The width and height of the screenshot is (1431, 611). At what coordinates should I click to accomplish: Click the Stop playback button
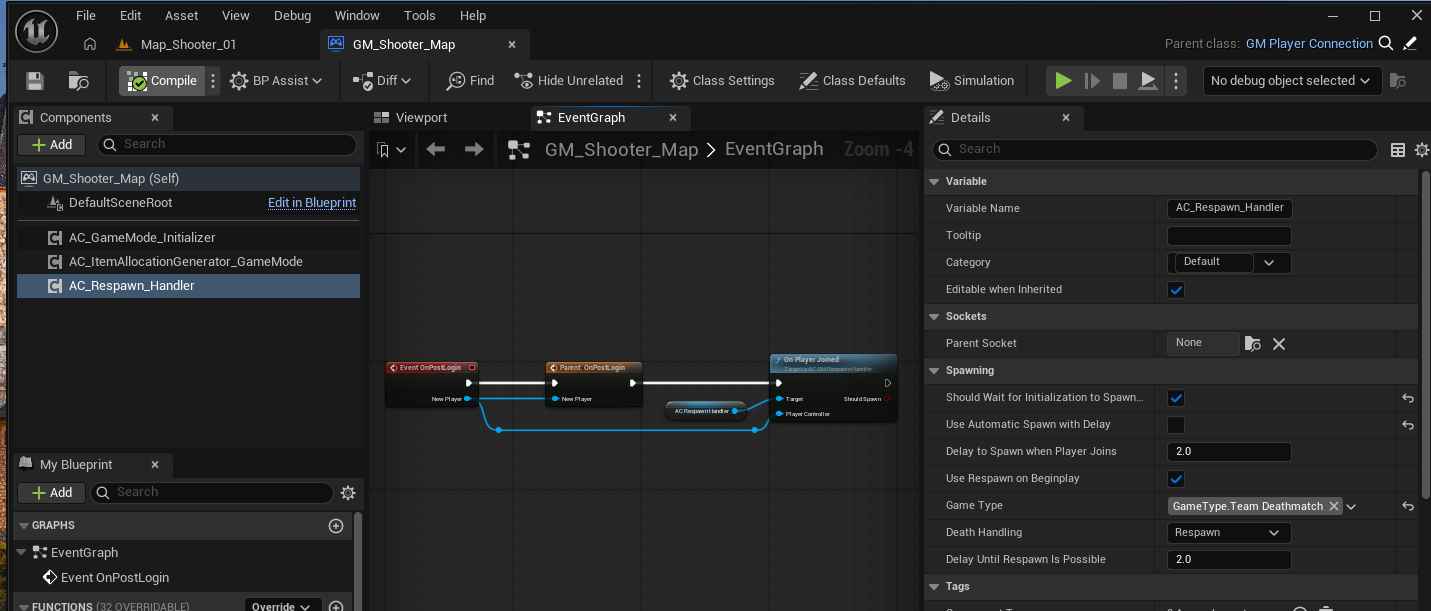click(x=1120, y=81)
